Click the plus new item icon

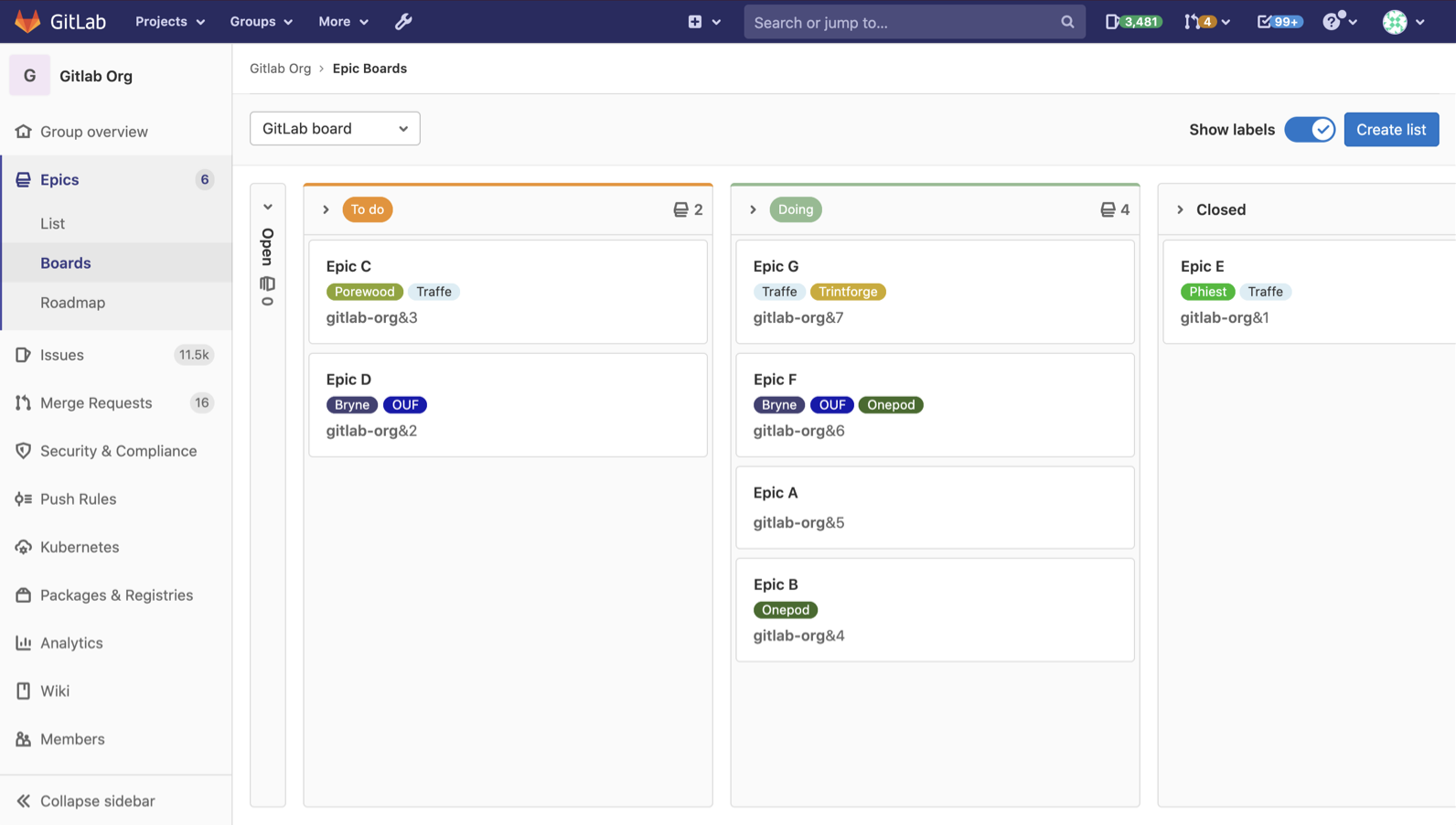[x=695, y=22]
